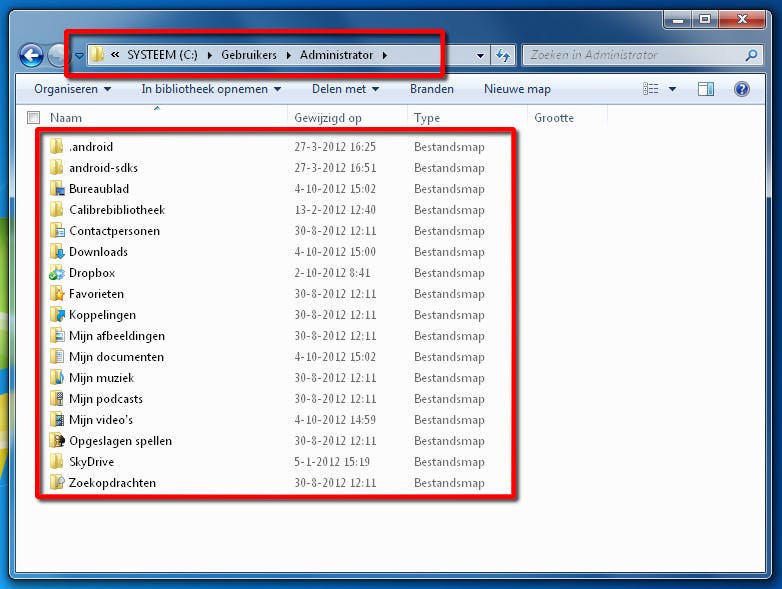Click the Back navigation arrow button

31,55
